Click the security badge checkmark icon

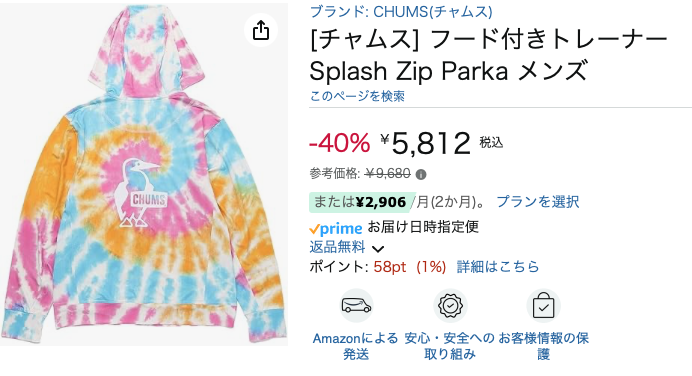(x=450, y=305)
